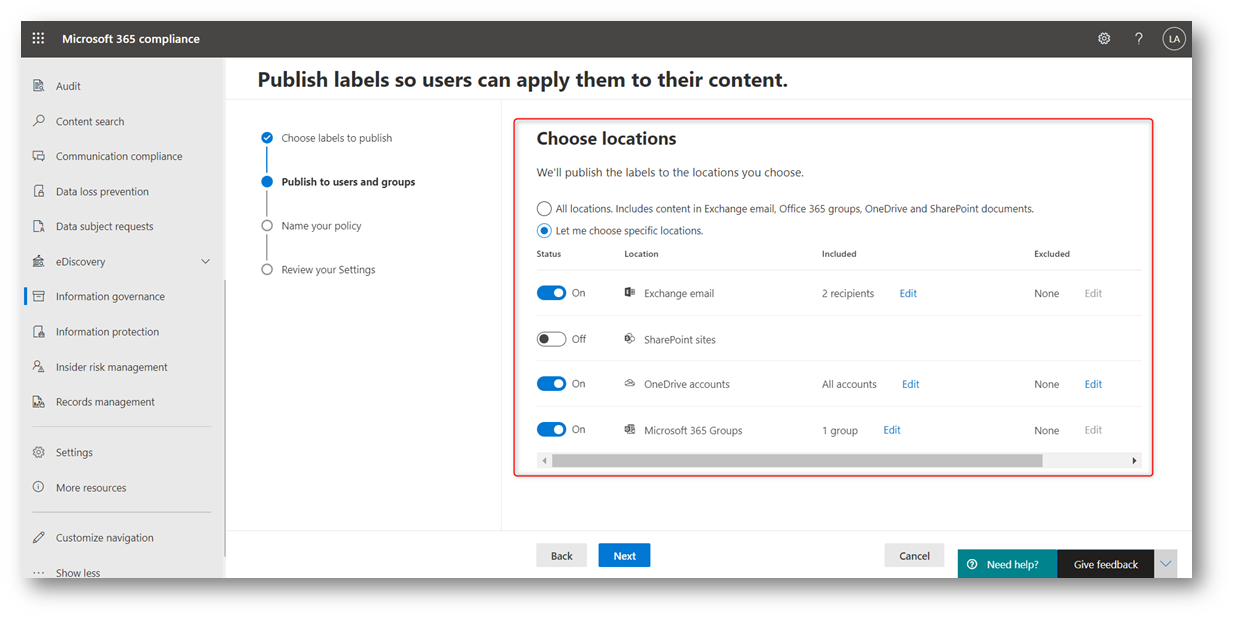Image resolution: width=1234 pixels, height=620 pixels.
Task: Click the Microsoft 365 Groups icon
Action: click(630, 430)
